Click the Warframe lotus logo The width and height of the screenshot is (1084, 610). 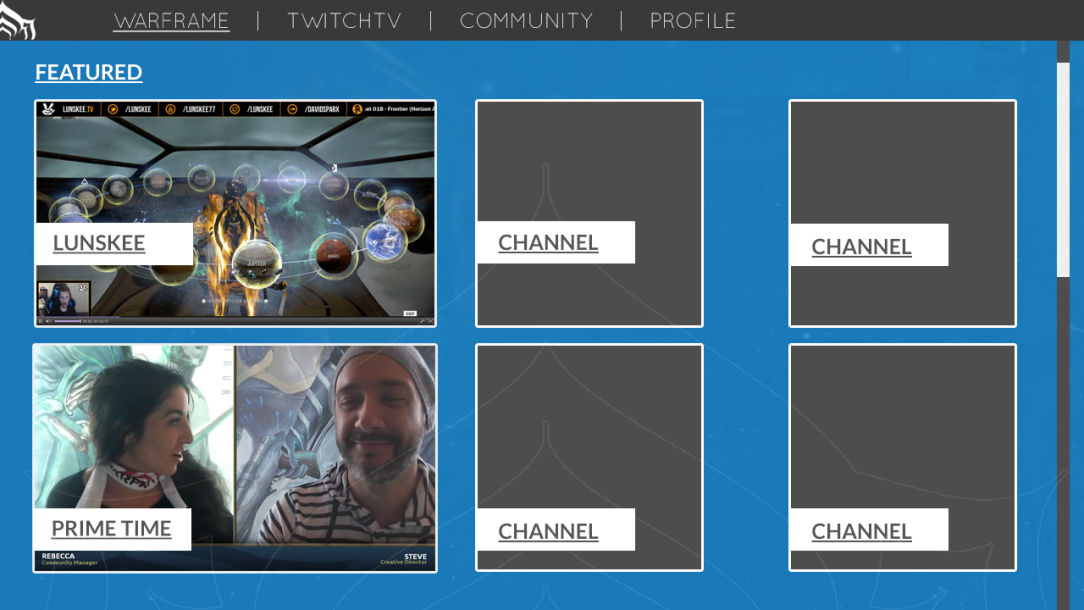(x=16, y=20)
